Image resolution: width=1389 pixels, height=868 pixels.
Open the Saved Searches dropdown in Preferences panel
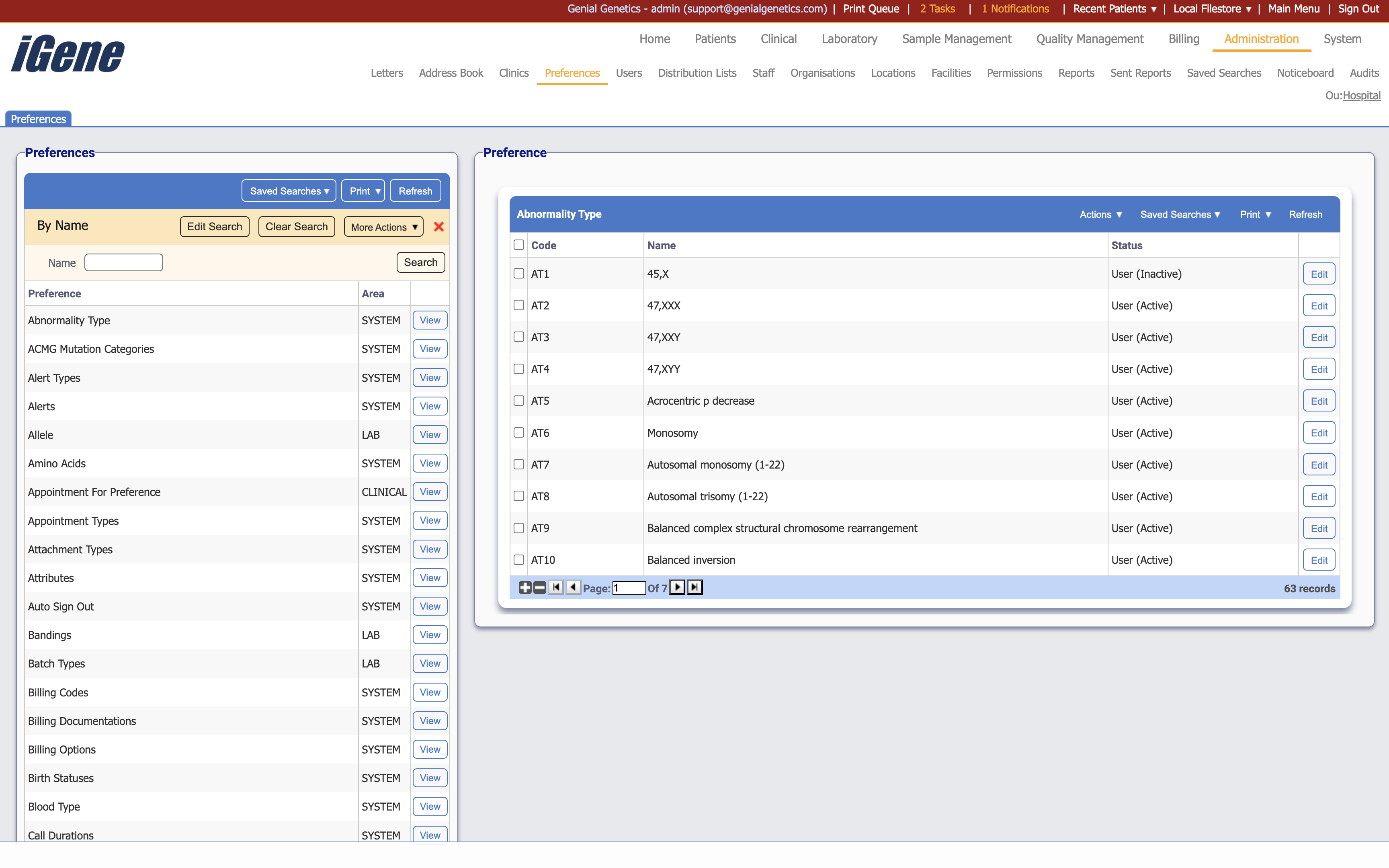click(x=289, y=190)
